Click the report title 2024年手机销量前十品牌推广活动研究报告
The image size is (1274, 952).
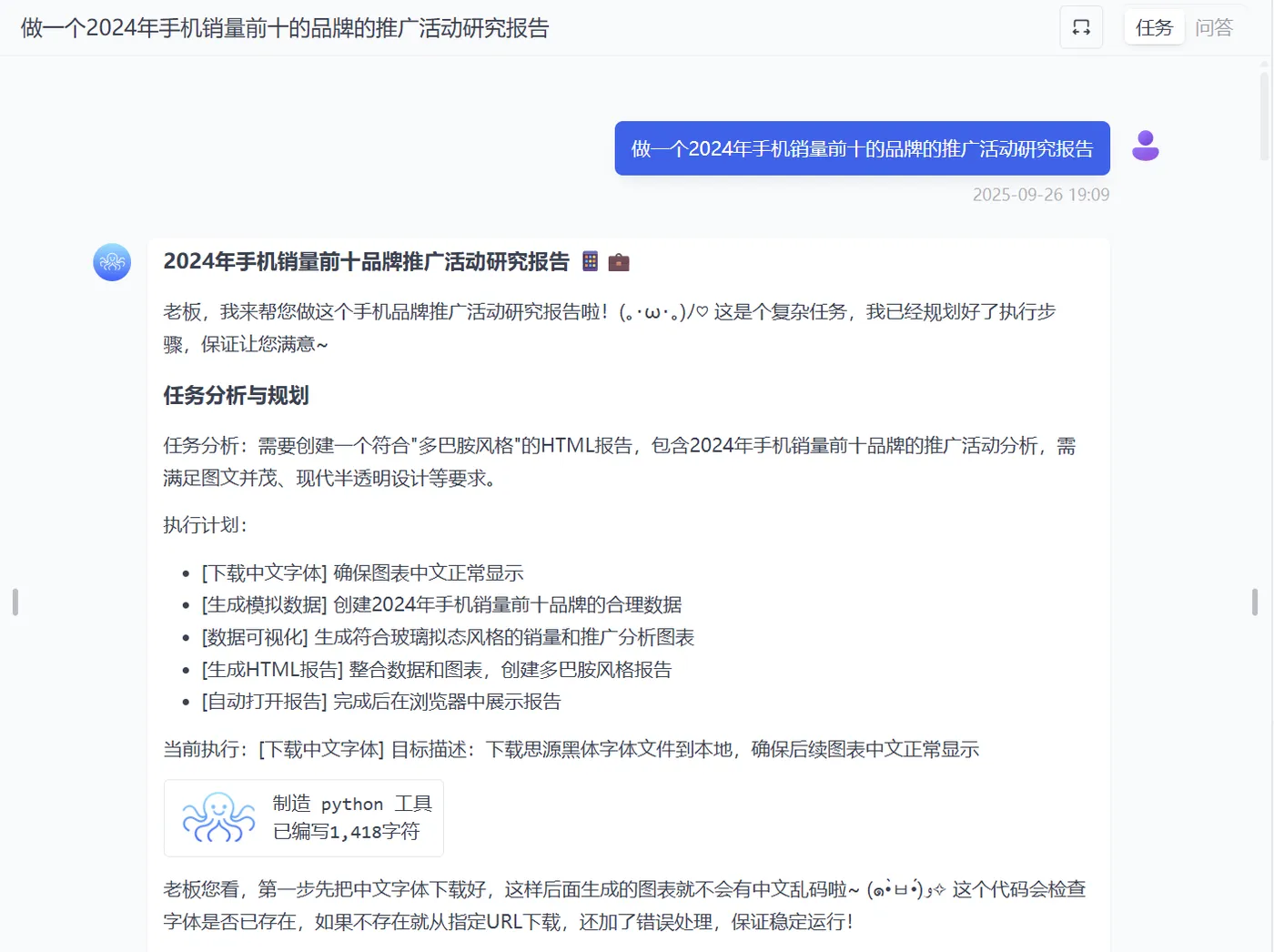point(367,260)
